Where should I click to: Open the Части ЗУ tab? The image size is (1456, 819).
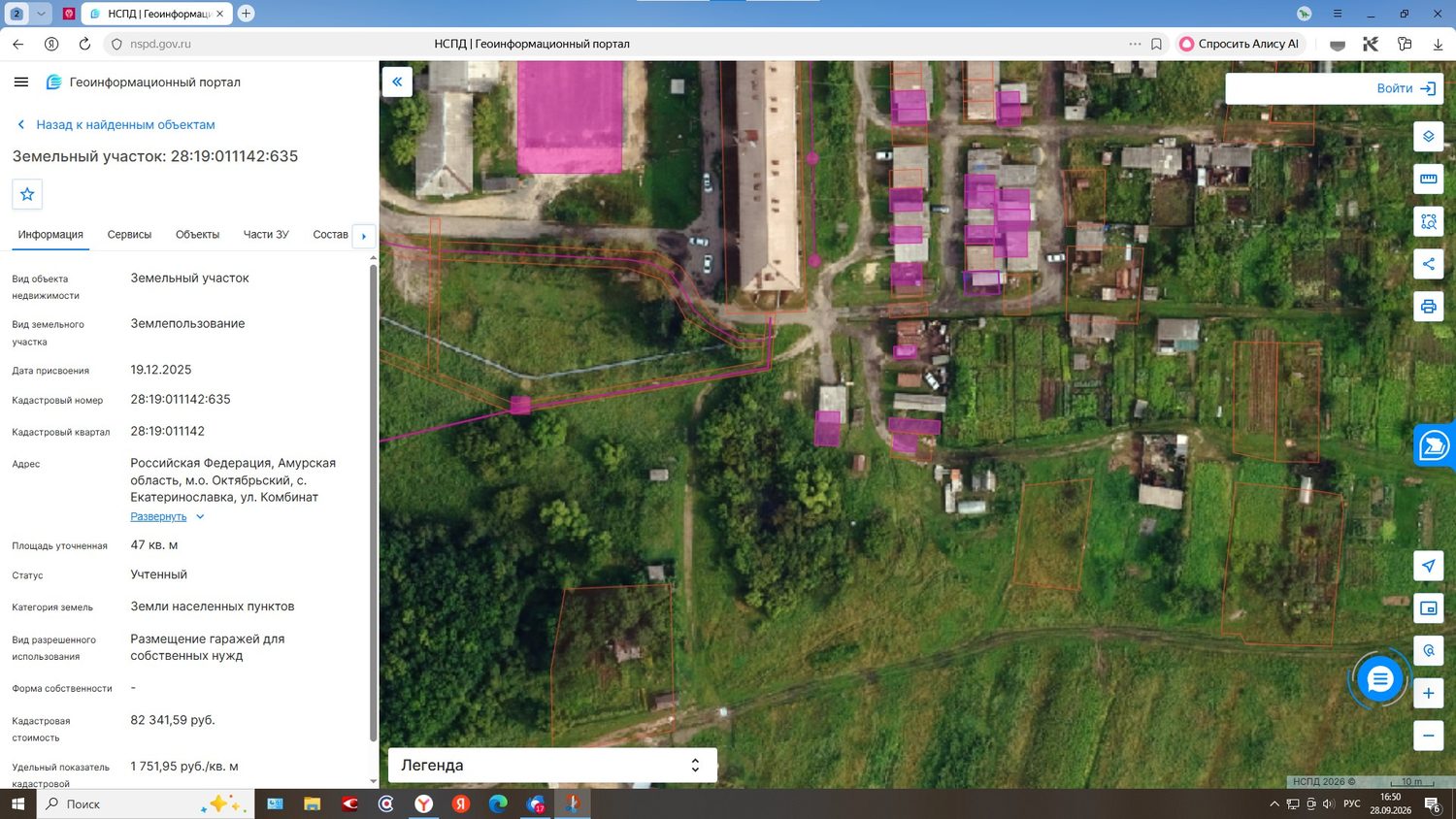[x=266, y=235]
